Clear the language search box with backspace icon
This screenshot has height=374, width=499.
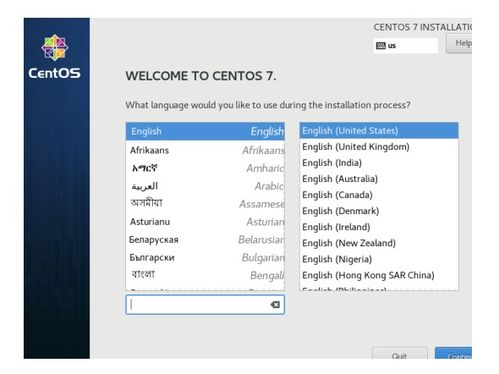275,304
